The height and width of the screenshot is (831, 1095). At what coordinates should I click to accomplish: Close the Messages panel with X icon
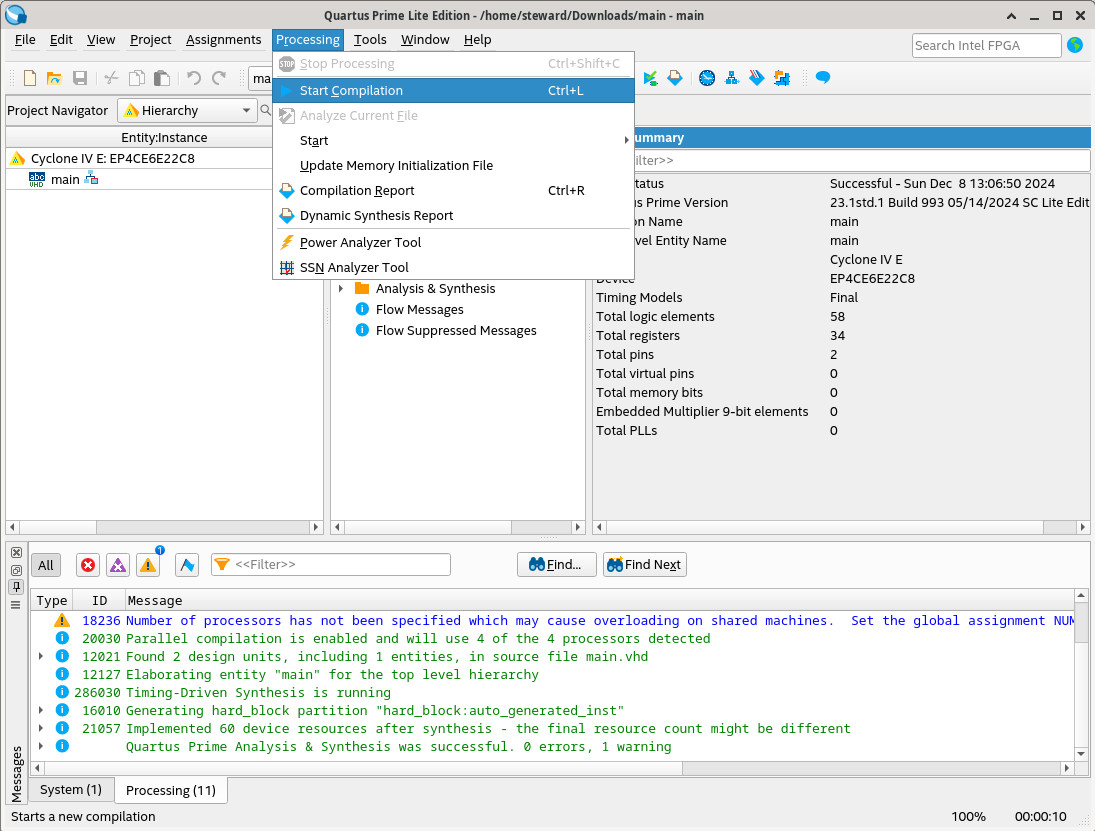(x=16, y=552)
